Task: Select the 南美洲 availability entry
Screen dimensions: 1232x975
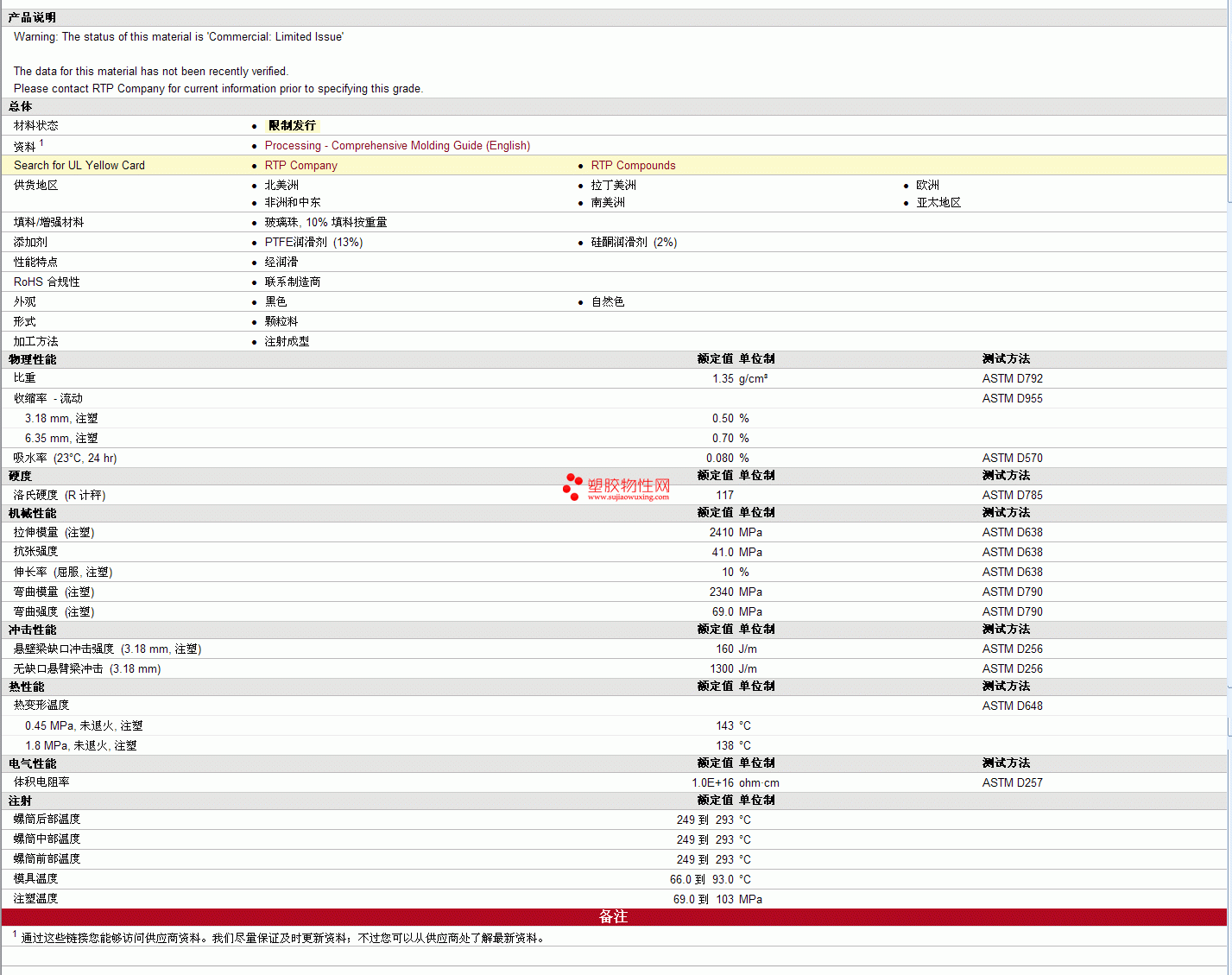Action: tap(608, 203)
